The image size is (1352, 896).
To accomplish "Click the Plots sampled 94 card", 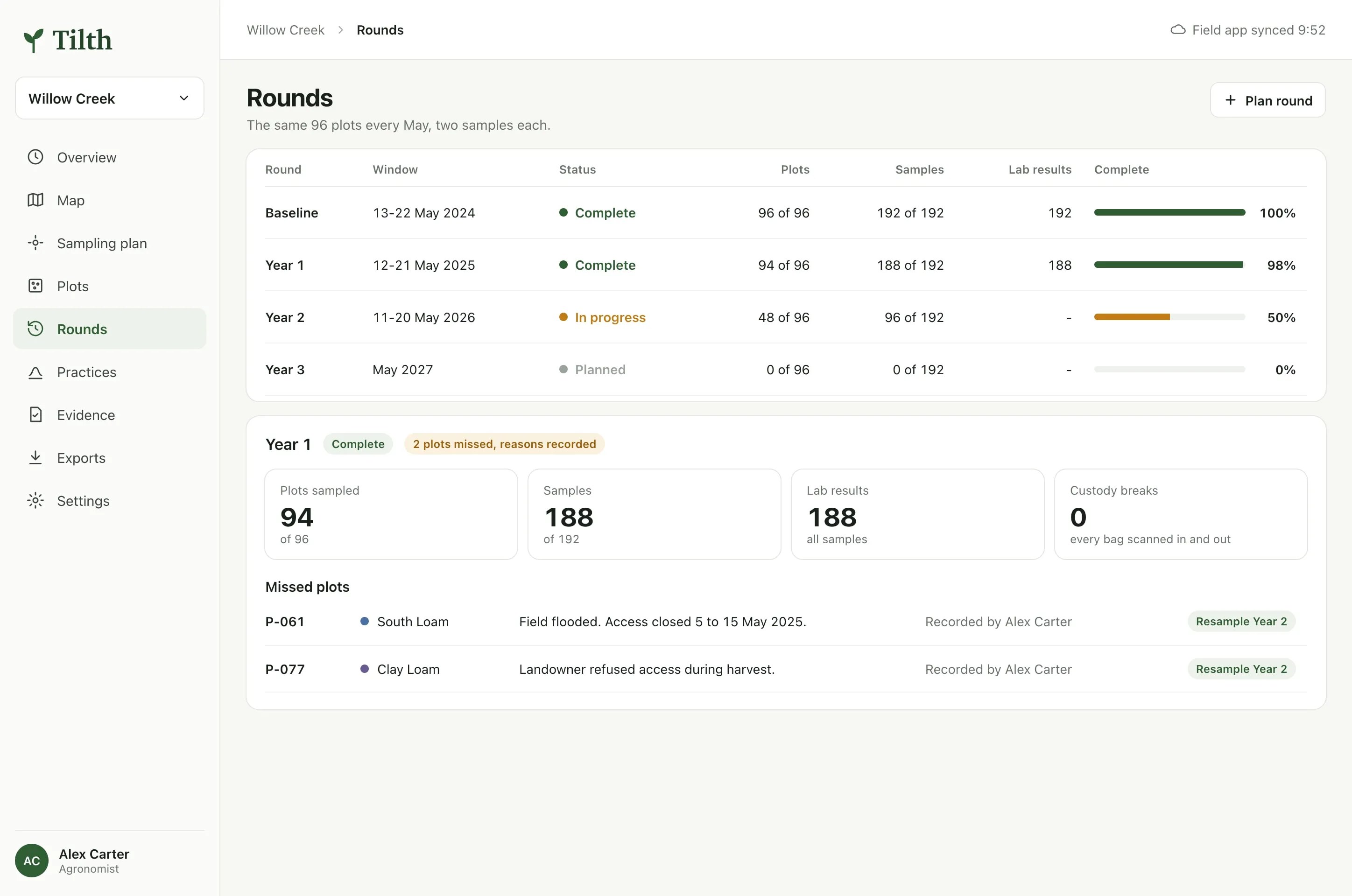I will point(391,514).
